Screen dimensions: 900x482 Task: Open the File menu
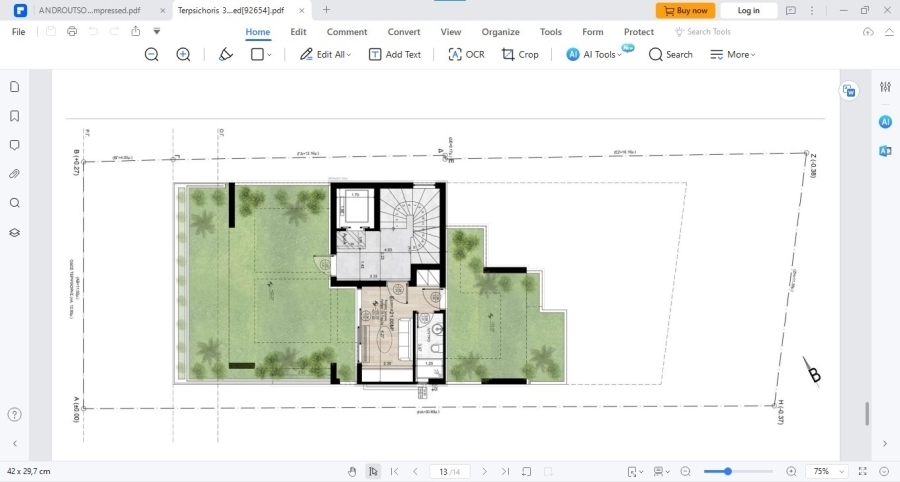pyautogui.click(x=18, y=32)
